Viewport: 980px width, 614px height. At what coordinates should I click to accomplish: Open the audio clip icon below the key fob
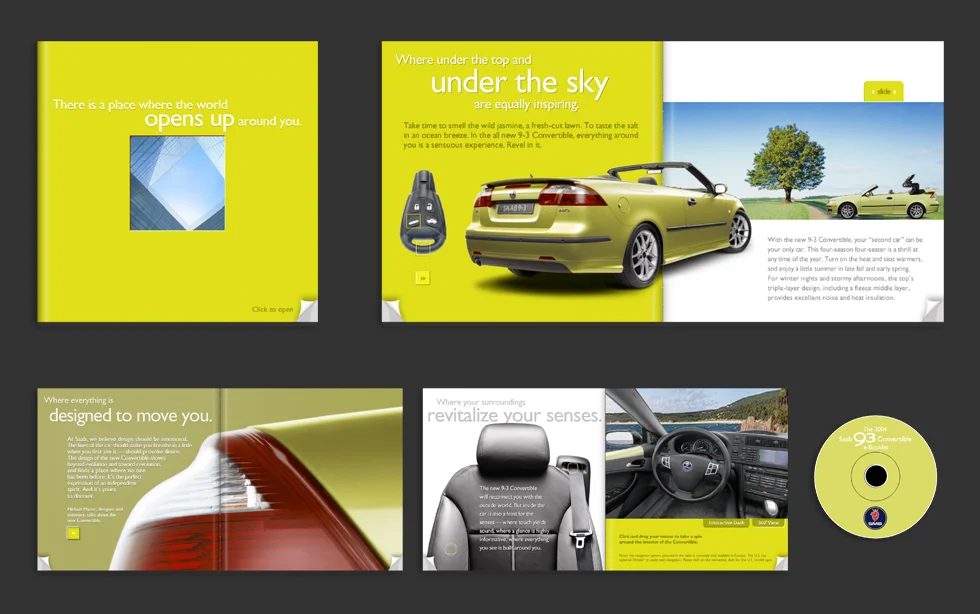coord(423,277)
